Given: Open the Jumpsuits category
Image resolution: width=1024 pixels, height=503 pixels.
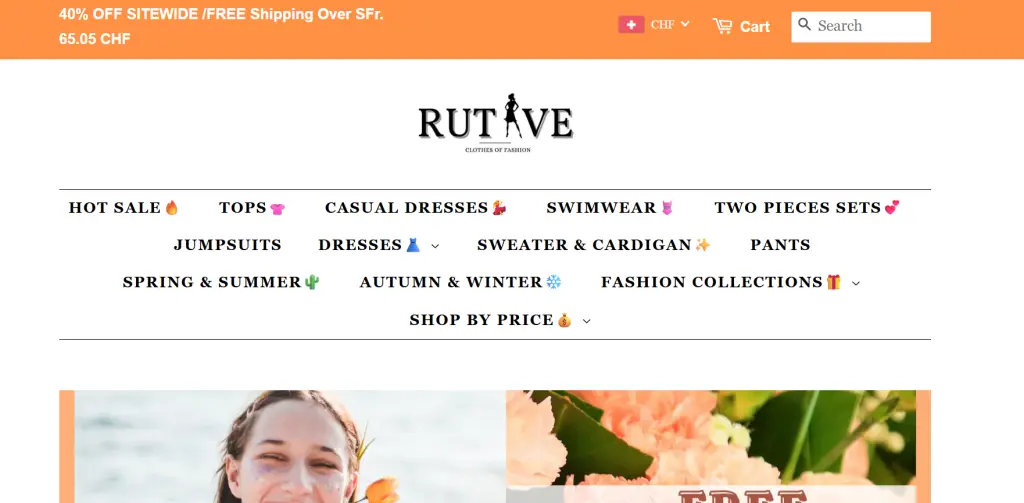Looking at the screenshot, I should point(228,245).
